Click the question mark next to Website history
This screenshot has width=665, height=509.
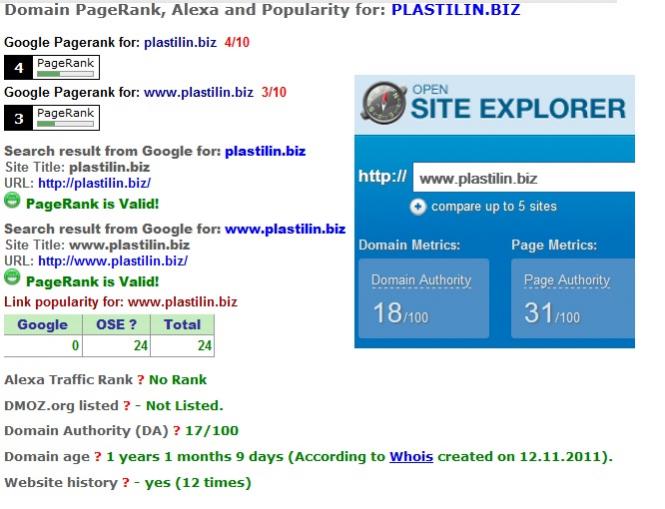tap(126, 483)
